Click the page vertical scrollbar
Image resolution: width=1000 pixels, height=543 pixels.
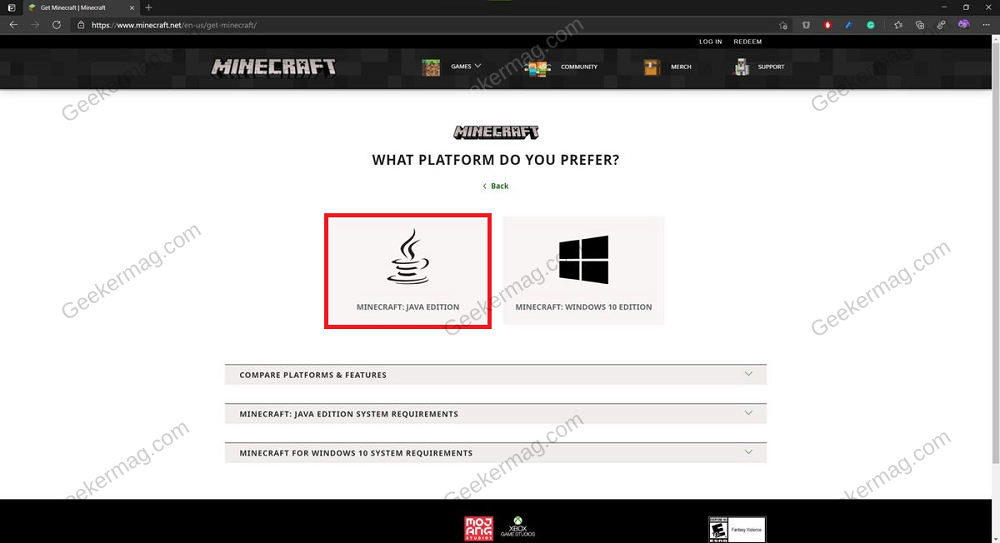996,255
